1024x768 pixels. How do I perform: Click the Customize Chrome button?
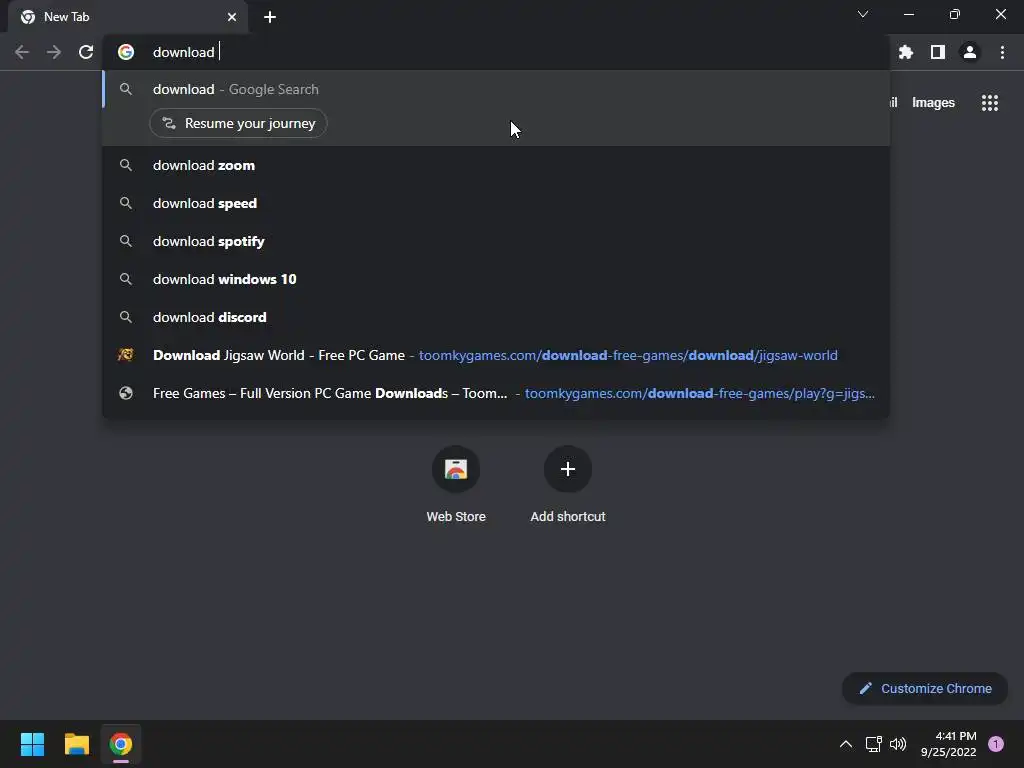point(925,688)
